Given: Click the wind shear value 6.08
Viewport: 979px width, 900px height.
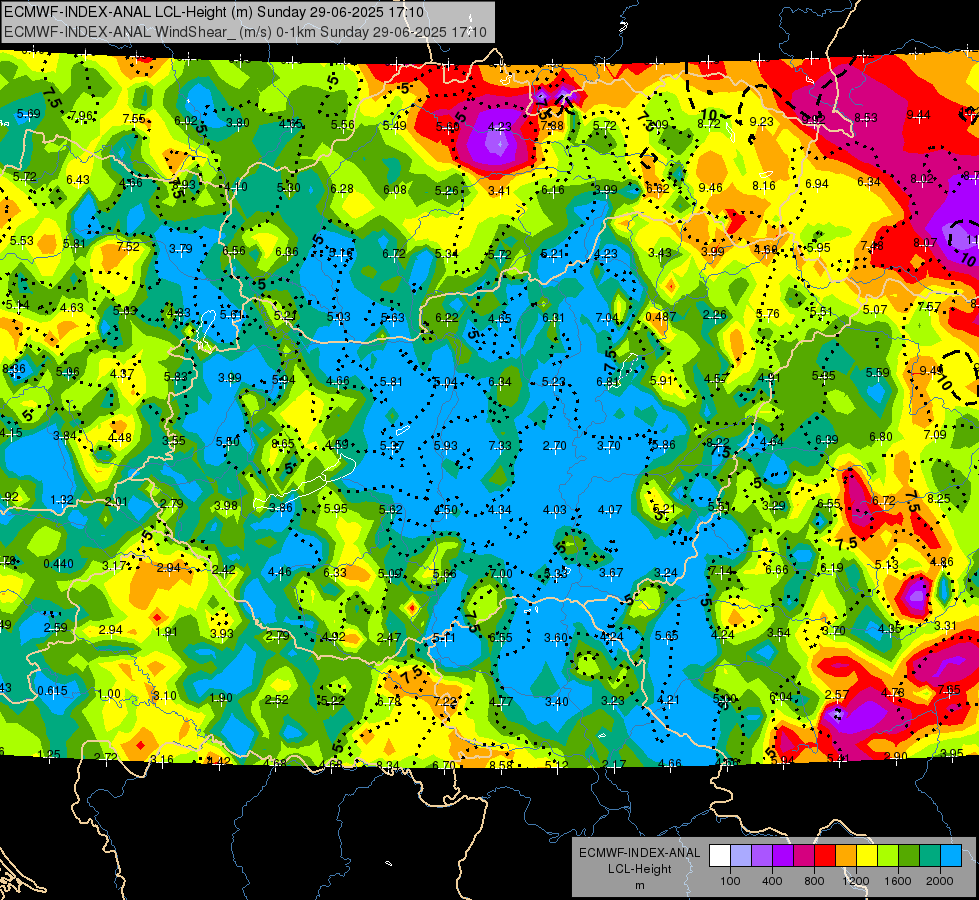Looking at the screenshot, I should pos(395,190).
